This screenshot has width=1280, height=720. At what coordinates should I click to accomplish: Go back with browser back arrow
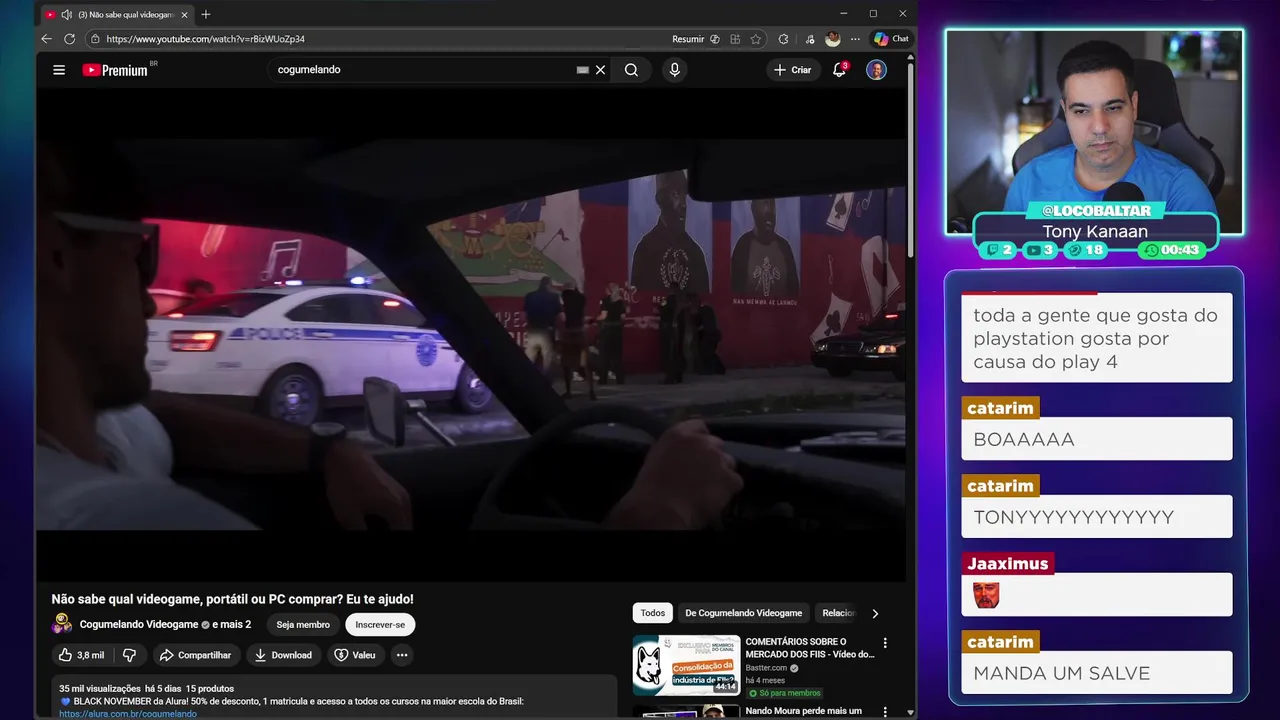pyautogui.click(x=46, y=39)
